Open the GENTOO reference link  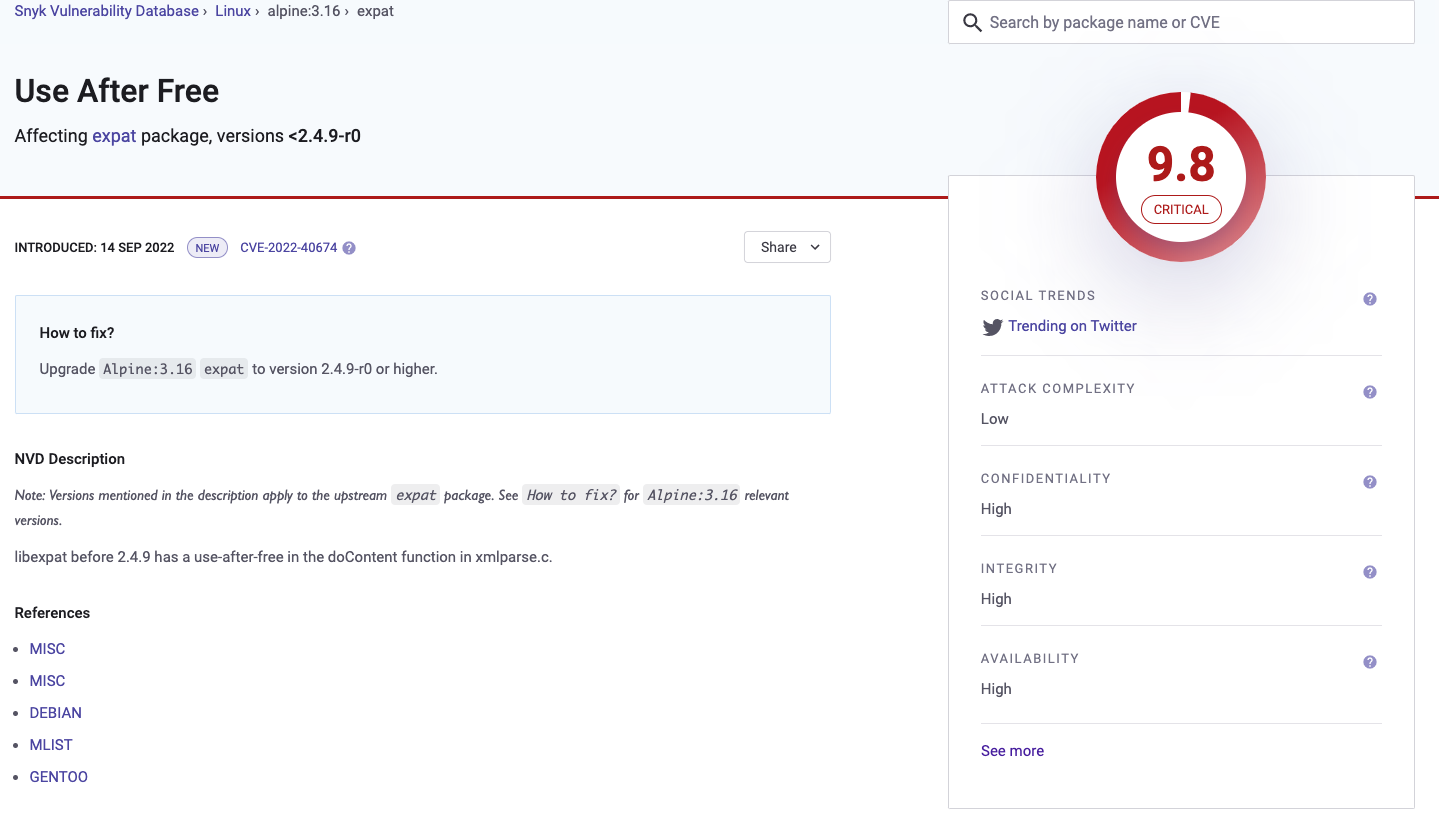pyautogui.click(x=58, y=776)
